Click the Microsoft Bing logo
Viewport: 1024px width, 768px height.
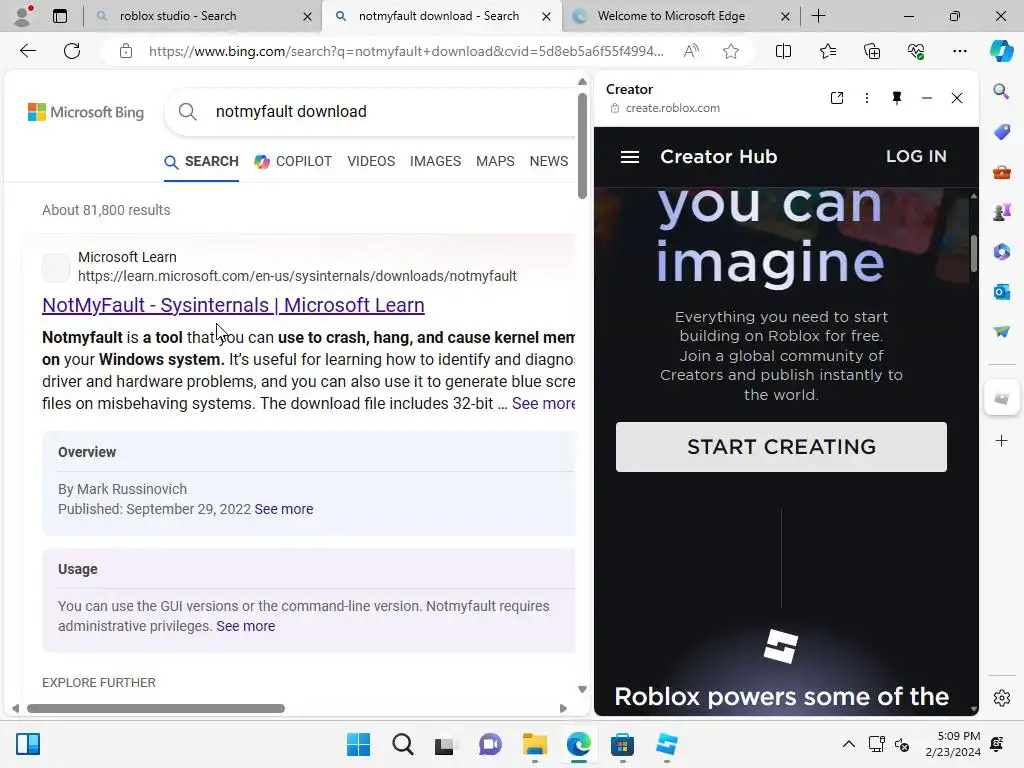86,112
